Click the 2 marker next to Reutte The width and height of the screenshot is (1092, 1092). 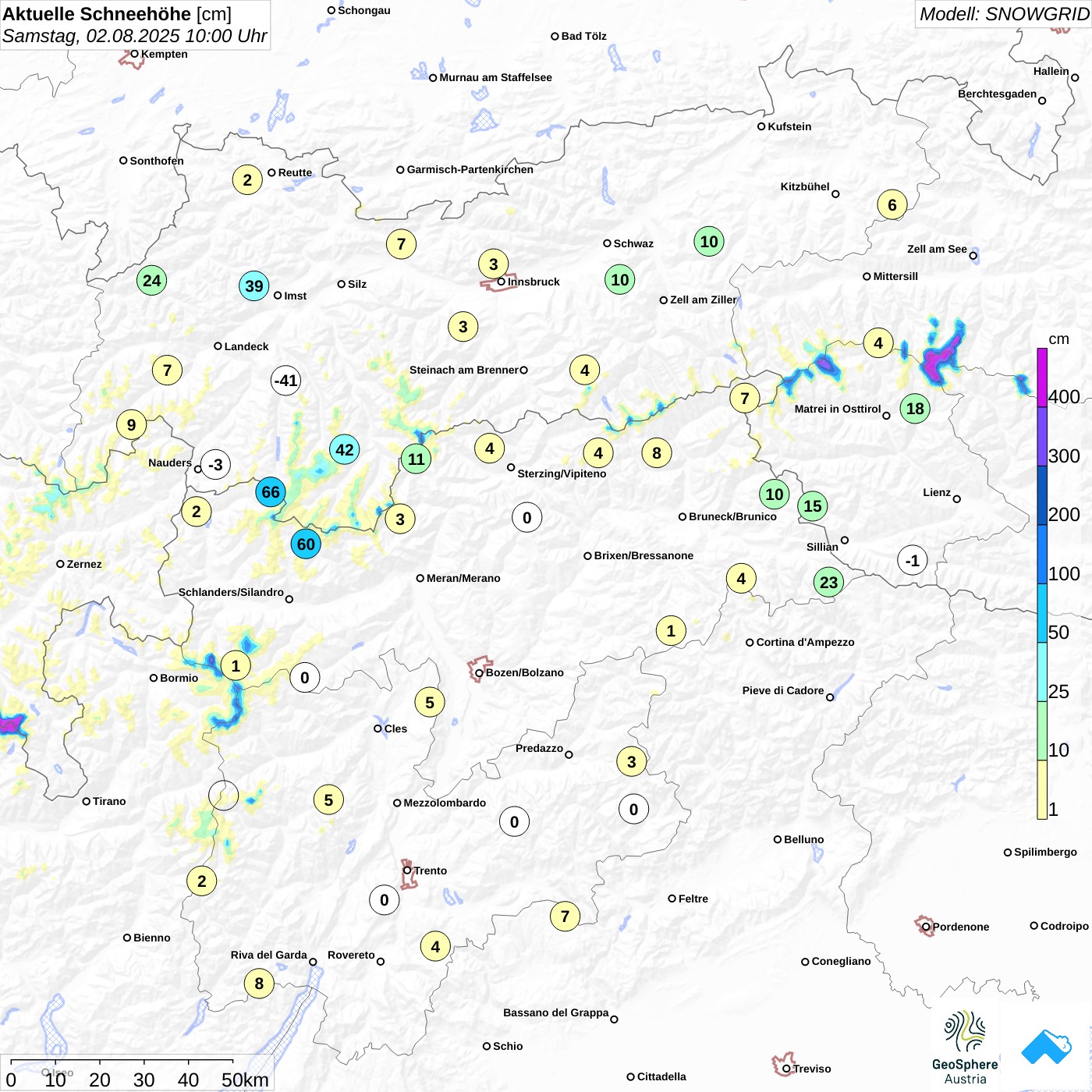[247, 180]
